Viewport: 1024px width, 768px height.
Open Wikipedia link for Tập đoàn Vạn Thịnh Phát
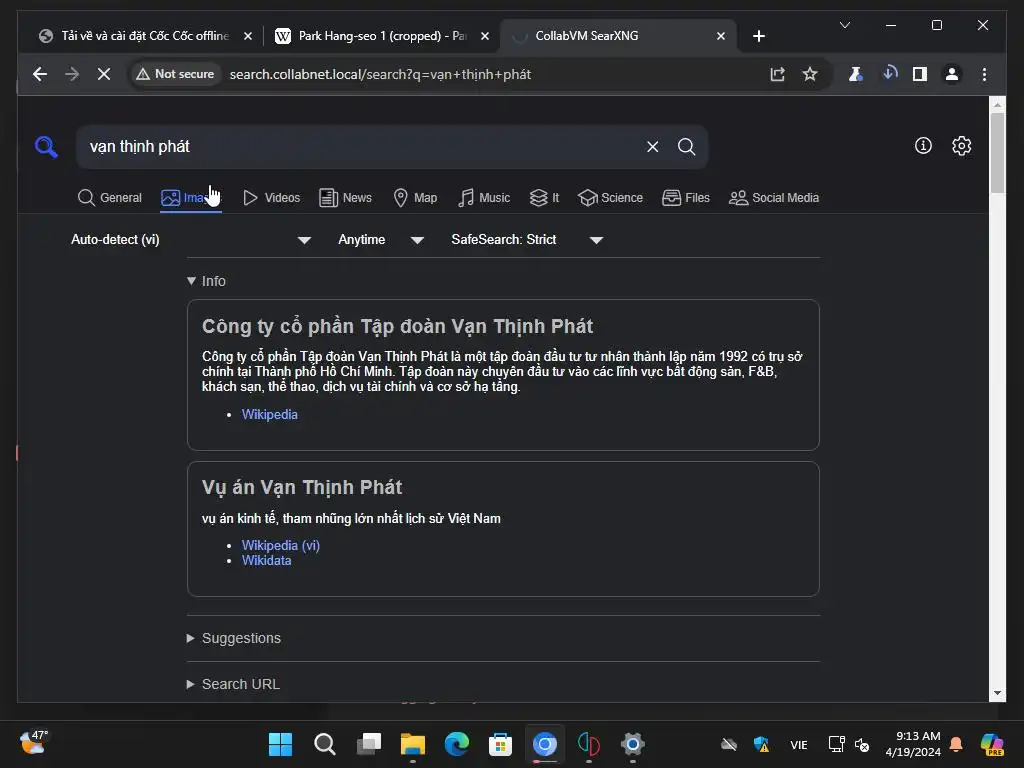[x=270, y=414]
